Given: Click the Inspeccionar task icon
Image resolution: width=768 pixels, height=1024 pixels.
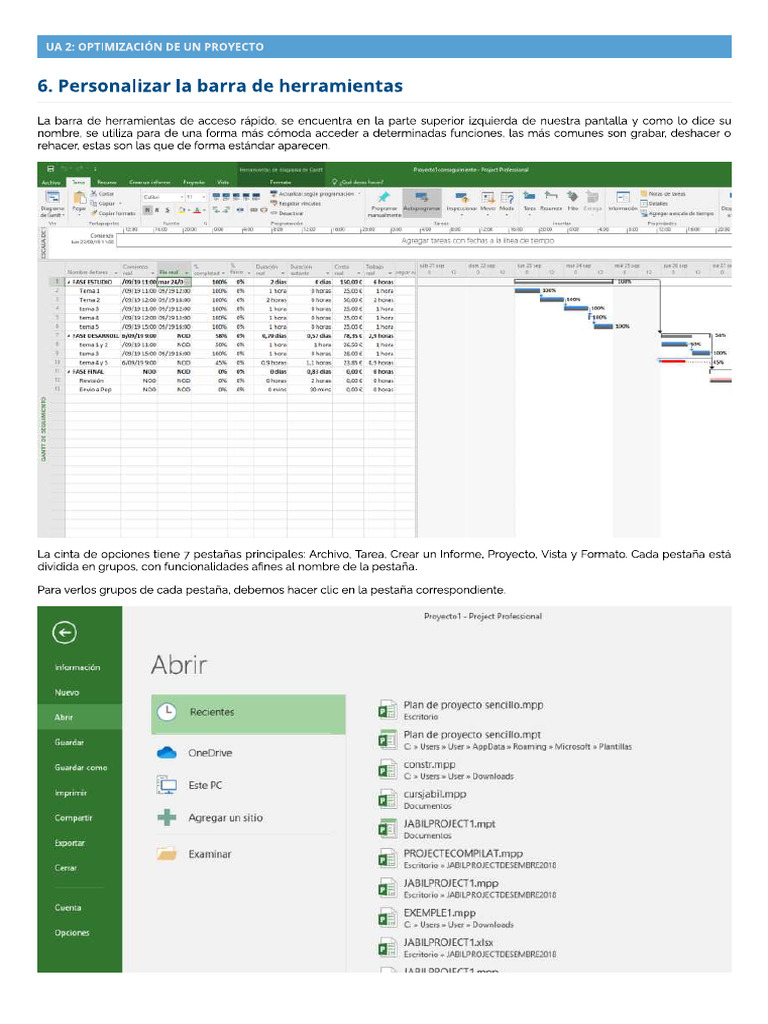Looking at the screenshot, I should pos(462,202).
